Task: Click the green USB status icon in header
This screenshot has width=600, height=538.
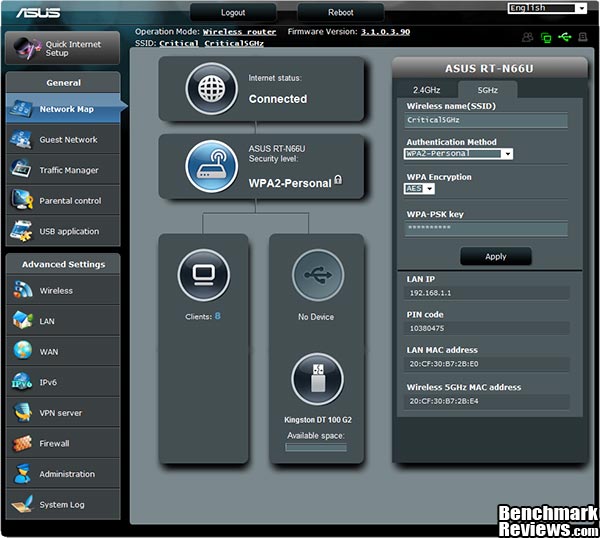Action: [x=564, y=37]
